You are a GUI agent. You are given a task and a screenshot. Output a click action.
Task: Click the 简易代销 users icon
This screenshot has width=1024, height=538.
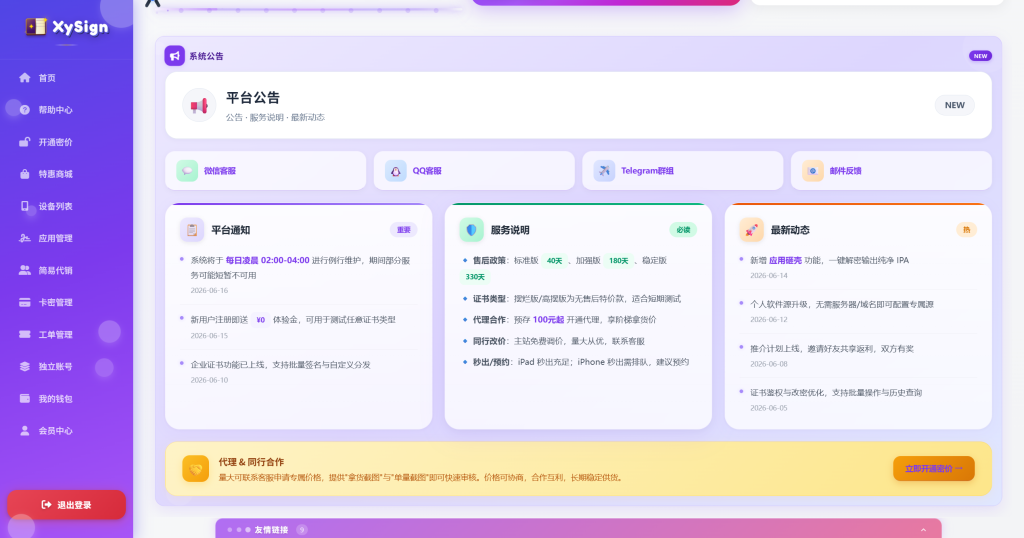tap(25, 270)
